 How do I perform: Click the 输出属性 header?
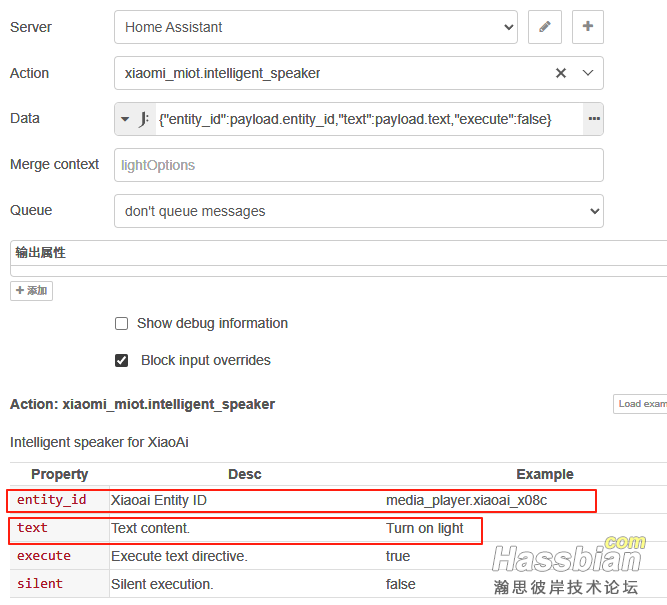tap(40, 253)
